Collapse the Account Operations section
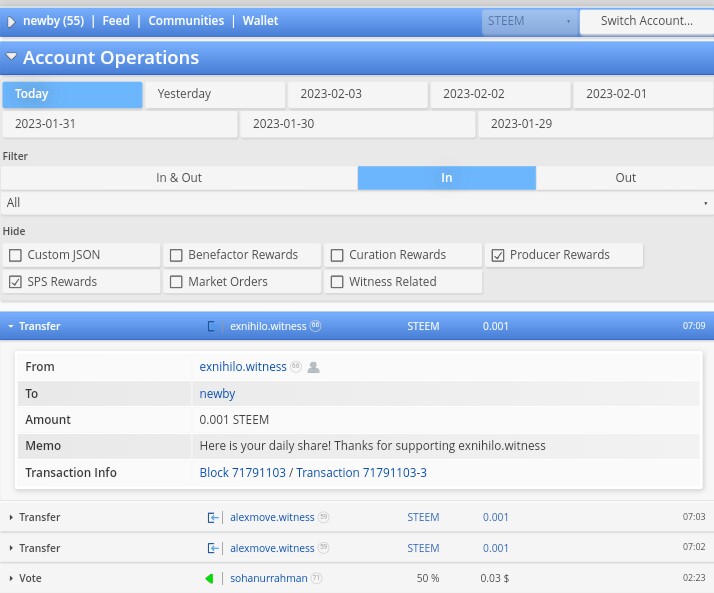714x593 pixels. click(x=11, y=57)
